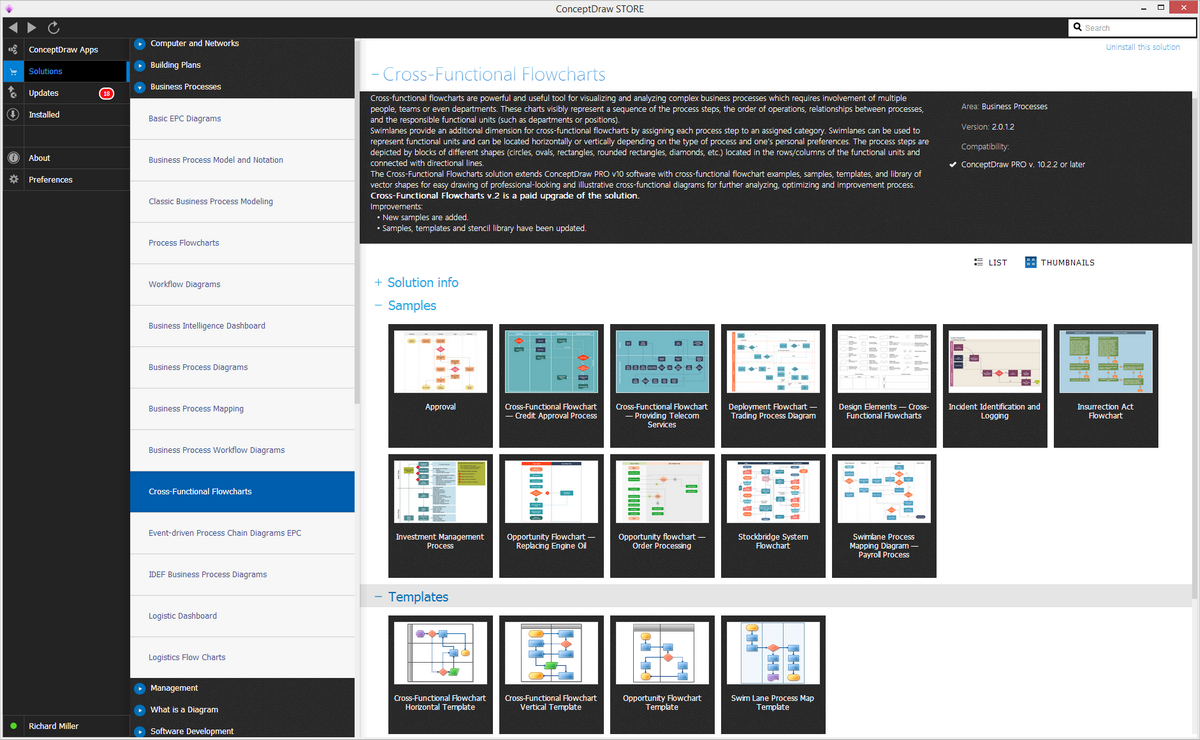
Task: Open Business Process Workflow Diagrams
Action: (242, 451)
